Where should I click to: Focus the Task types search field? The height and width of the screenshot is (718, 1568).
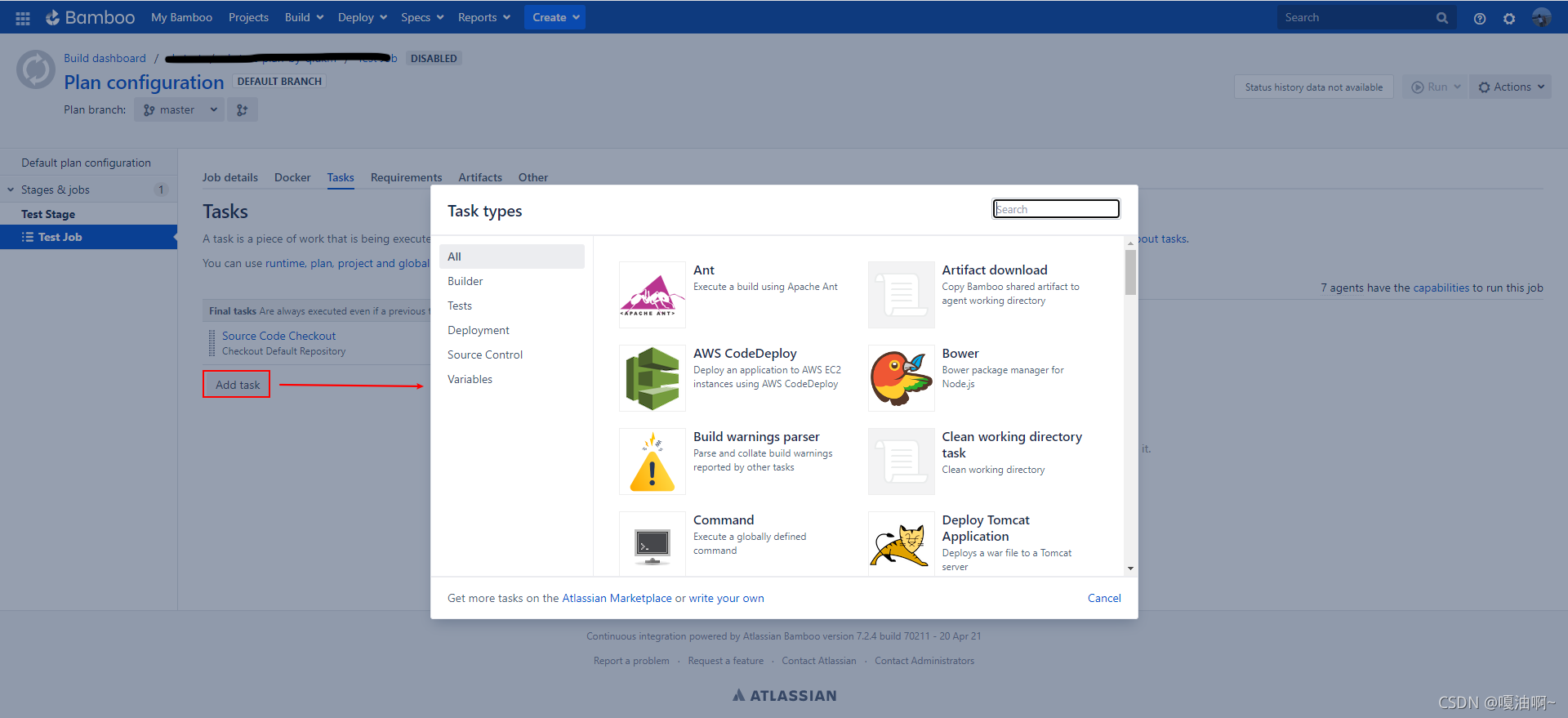click(x=1056, y=209)
